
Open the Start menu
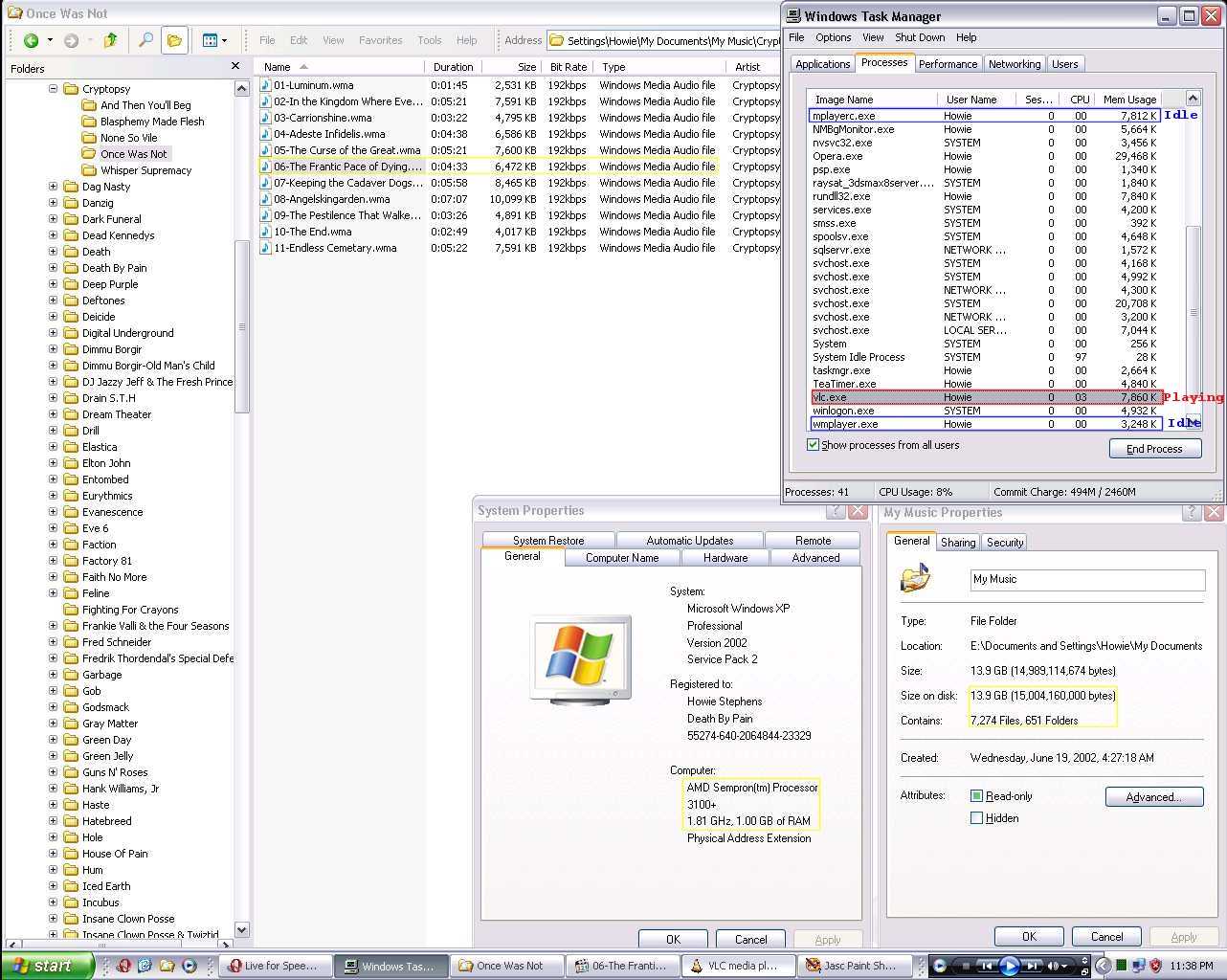[47, 966]
